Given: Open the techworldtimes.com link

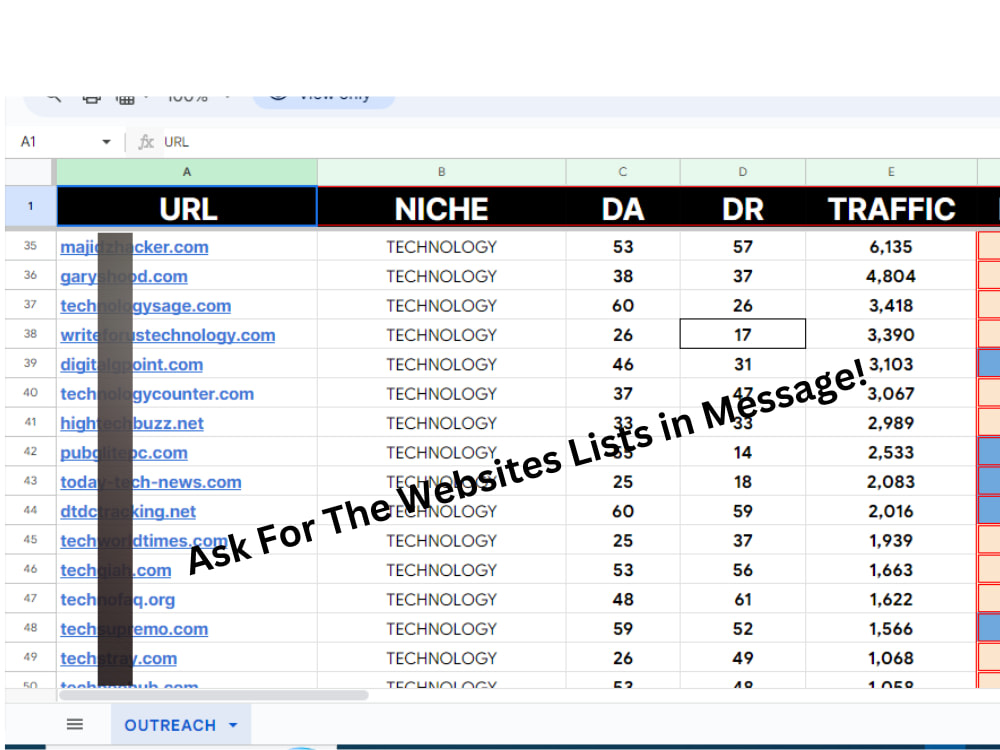Looking at the screenshot, I should (x=144, y=540).
